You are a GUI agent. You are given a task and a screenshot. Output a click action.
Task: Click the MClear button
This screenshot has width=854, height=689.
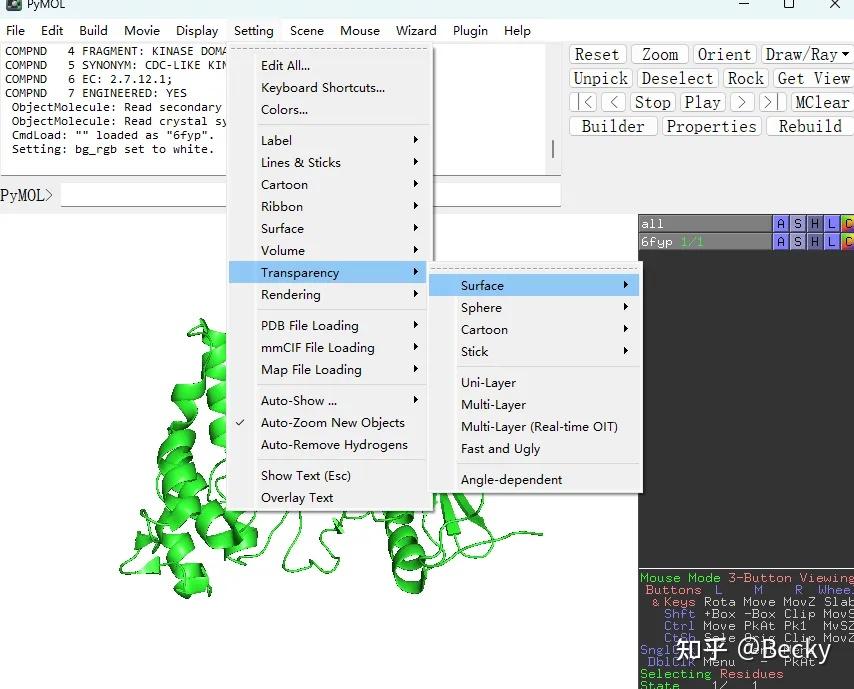822,102
